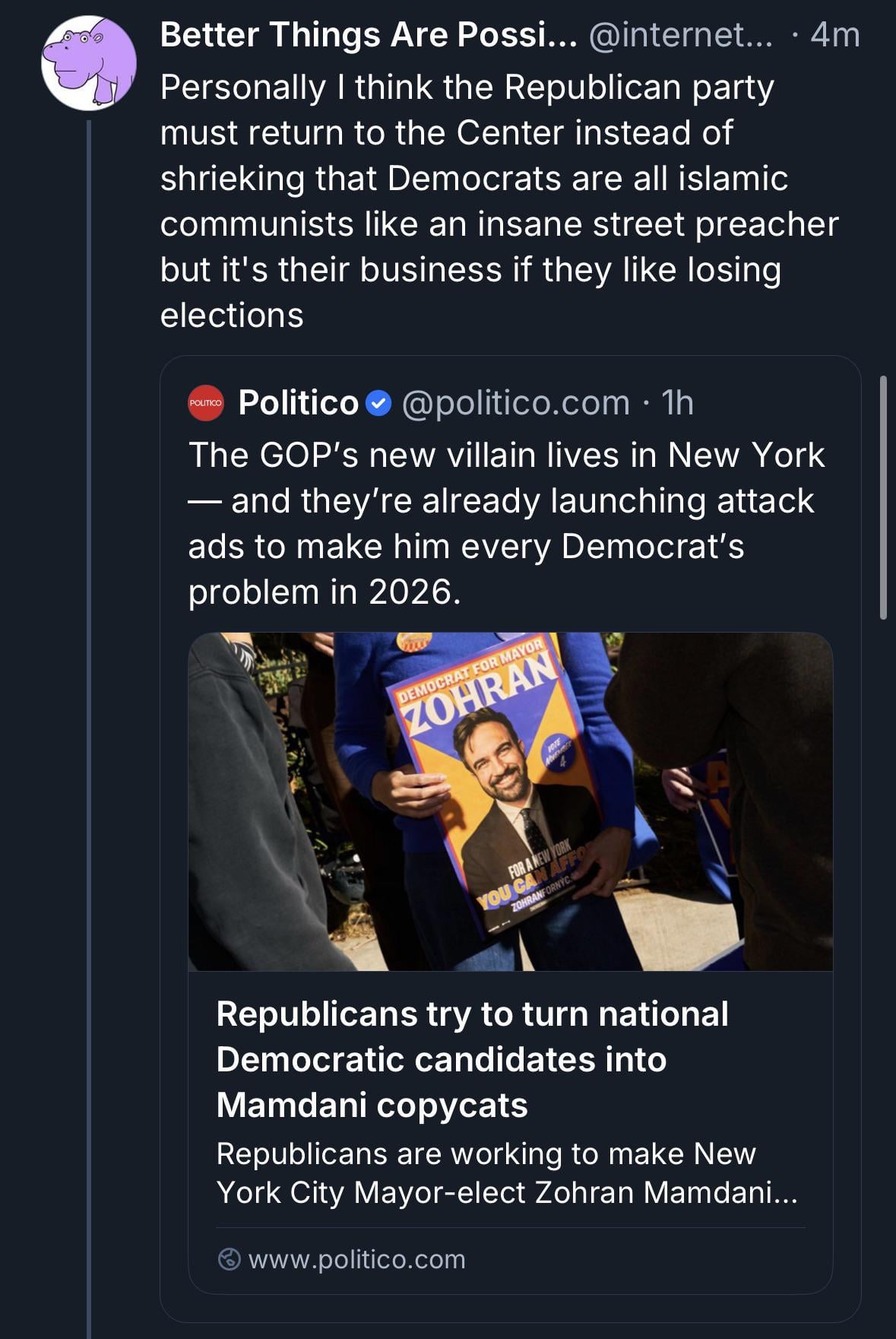Click the bold Politico account name
The height and width of the screenshot is (1339, 896).
(298, 403)
